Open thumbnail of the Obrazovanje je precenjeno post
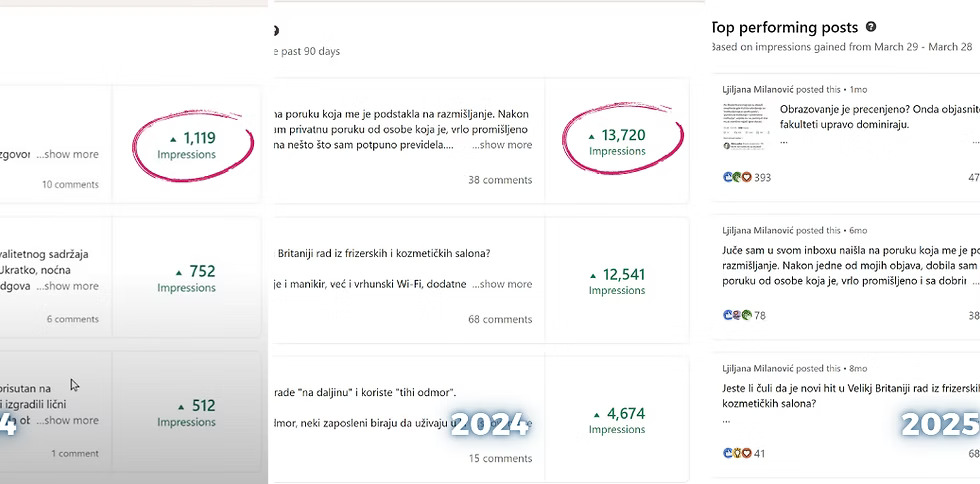 pyautogui.click(x=744, y=125)
